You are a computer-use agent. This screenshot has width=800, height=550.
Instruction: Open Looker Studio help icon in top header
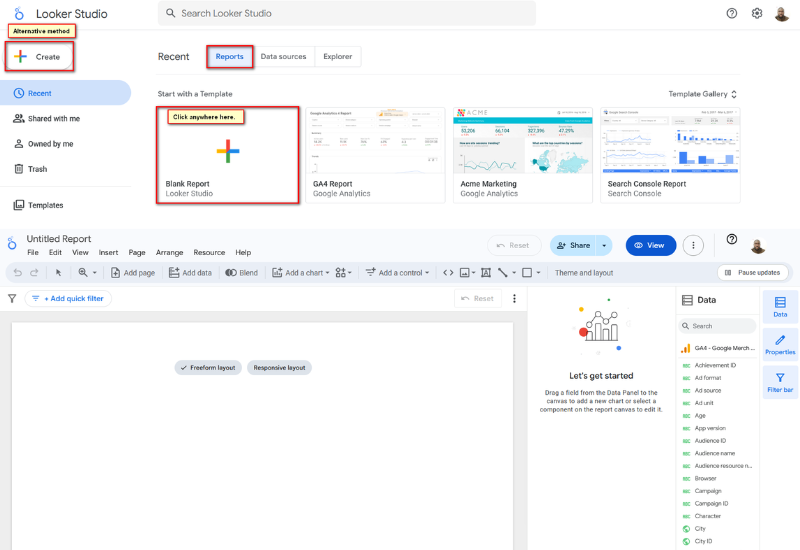pos(732,13)
